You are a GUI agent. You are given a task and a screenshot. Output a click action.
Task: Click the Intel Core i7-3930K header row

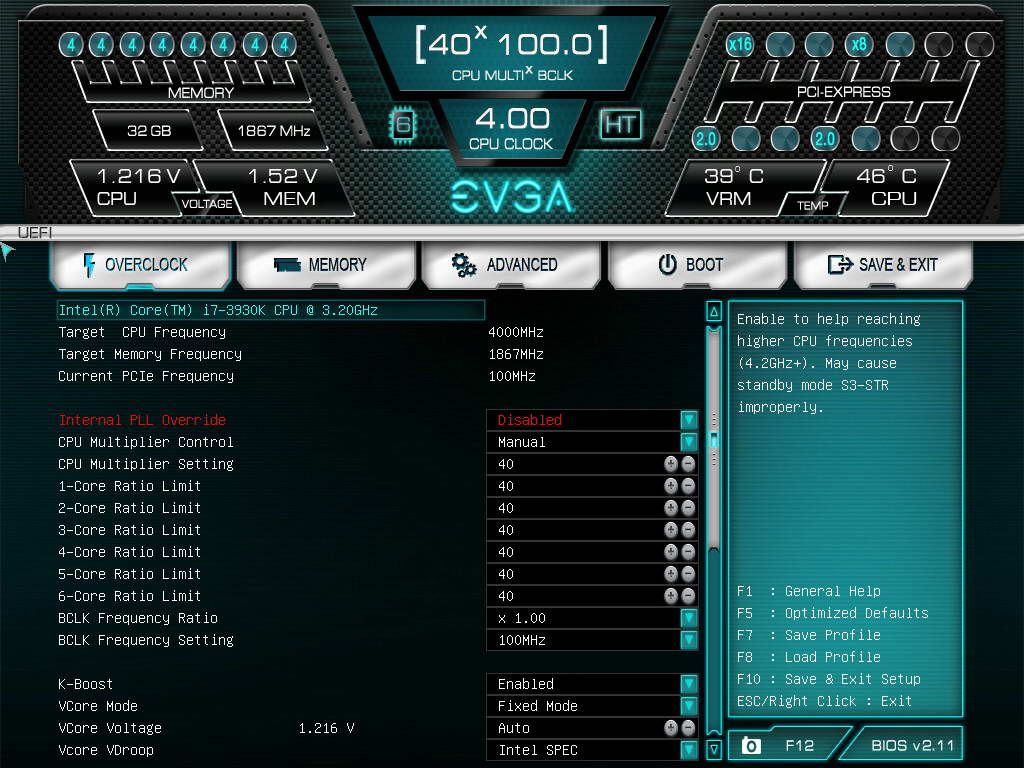pyautogui.click(x=270, y=310)
